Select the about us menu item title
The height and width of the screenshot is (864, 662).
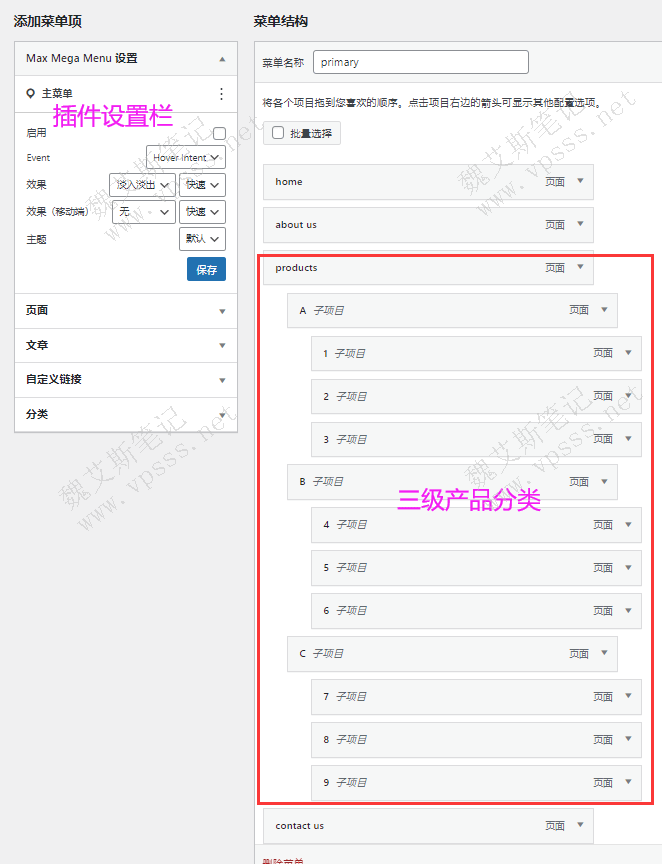pos(296,225)
